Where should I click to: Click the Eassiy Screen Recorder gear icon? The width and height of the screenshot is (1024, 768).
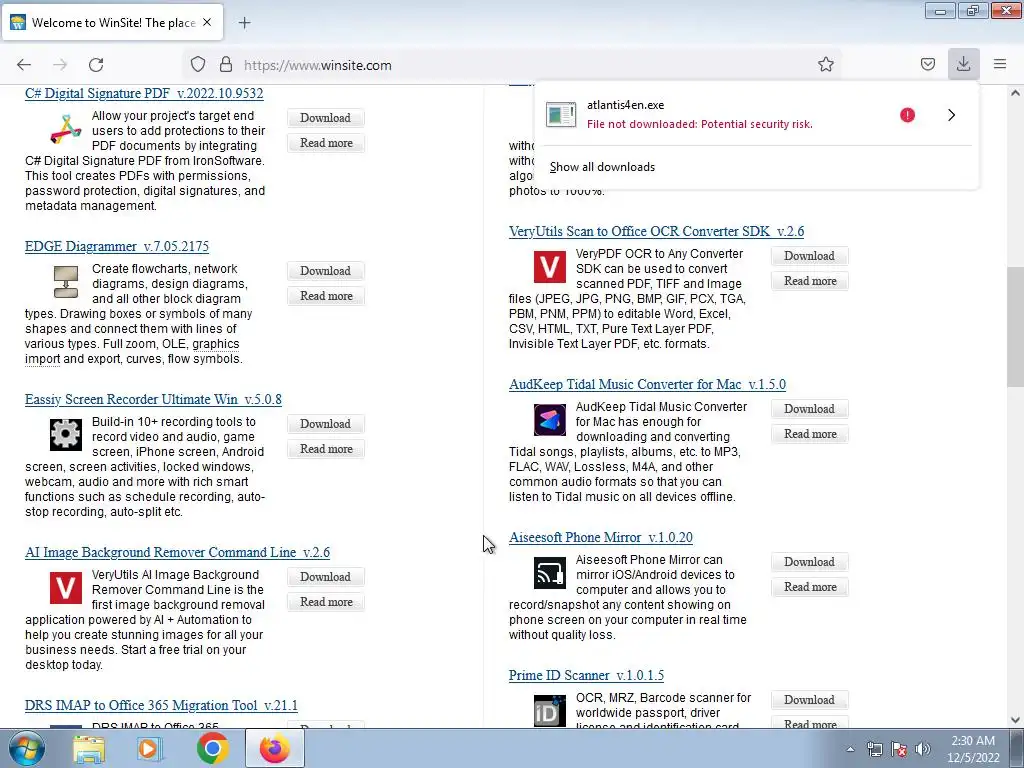click(66, 435)
